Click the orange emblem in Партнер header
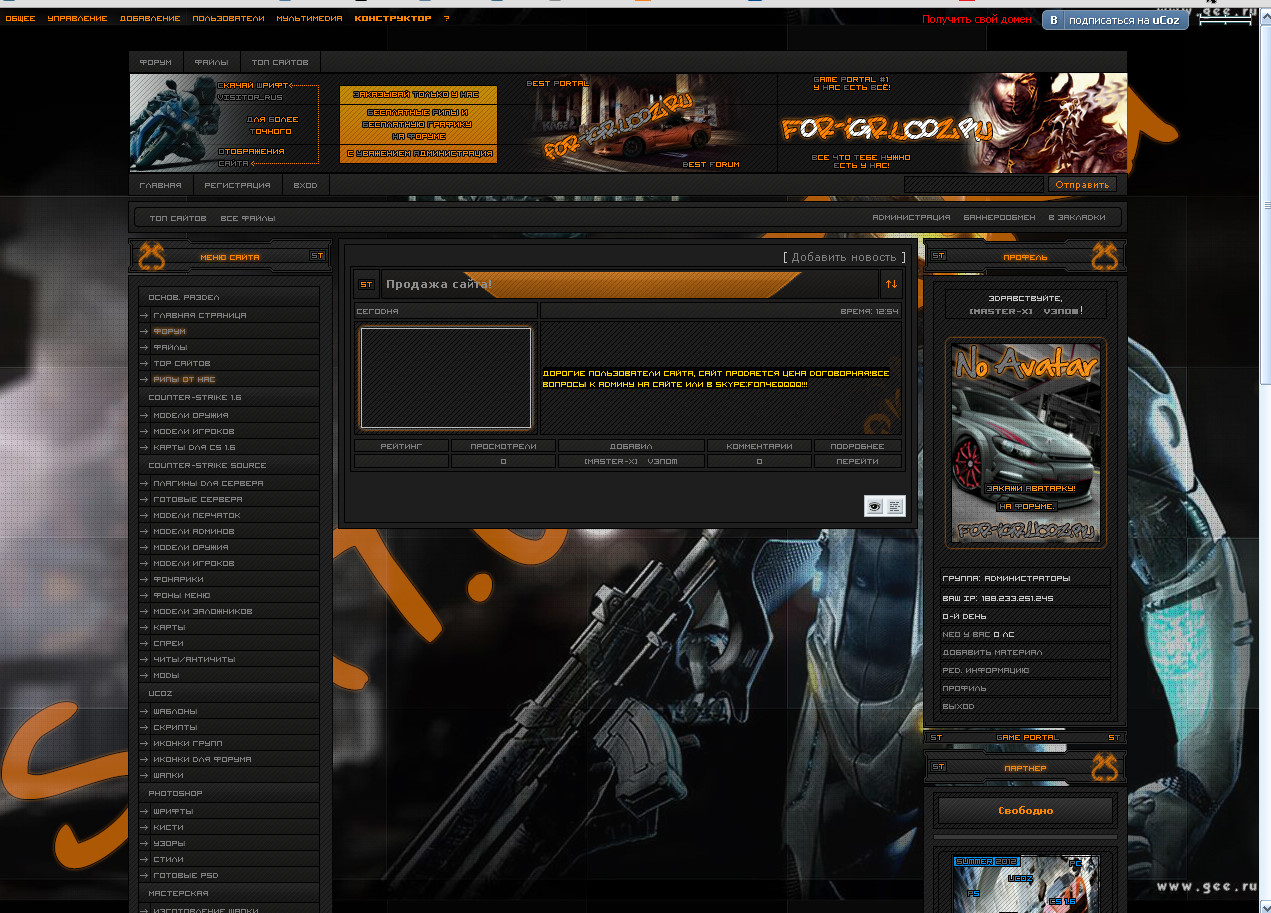The width and height of the screenshot is (1271, 913). [1104, 768]
